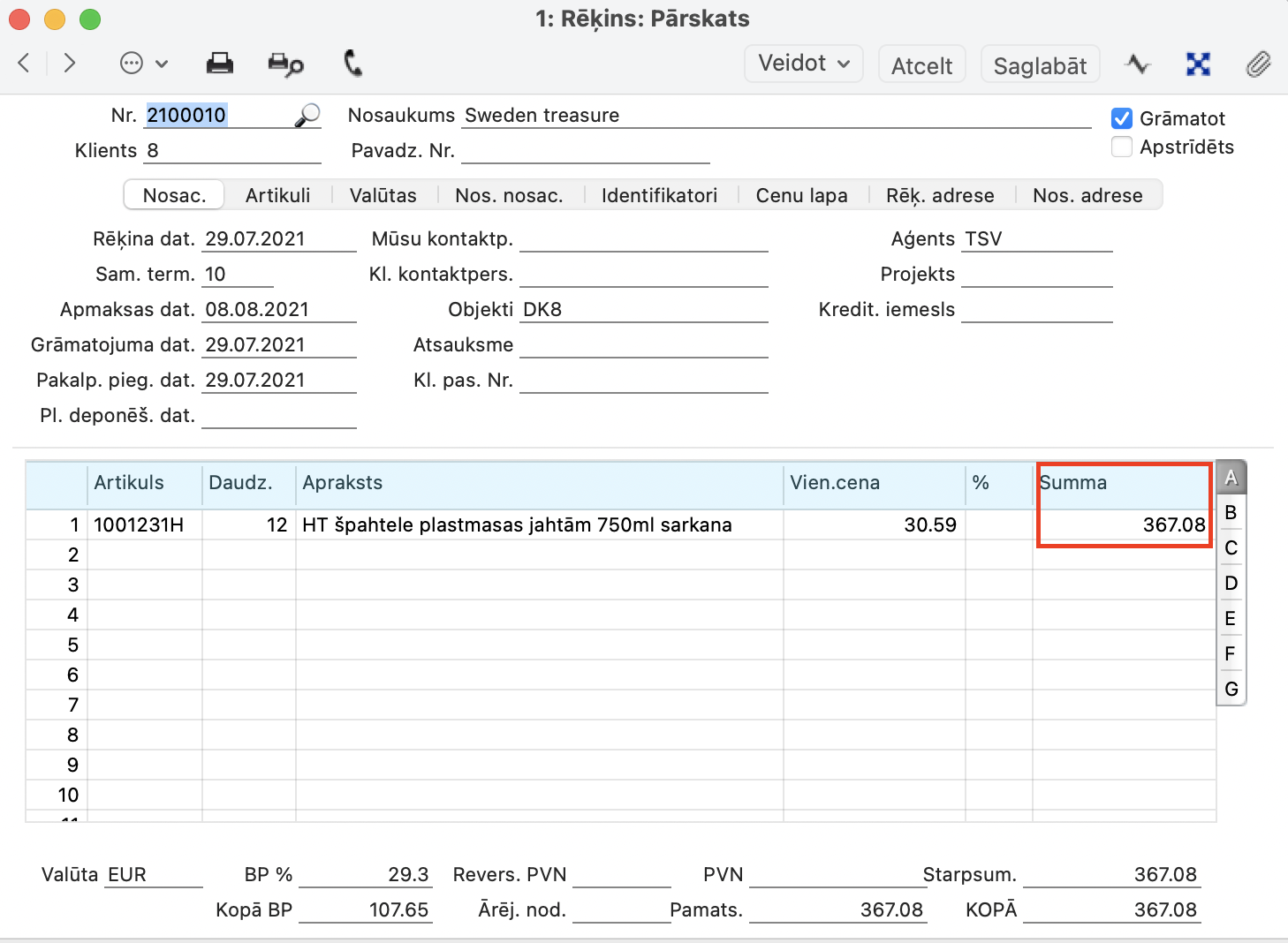Click the Atcelt button
The image size is (1288, 943).
click(921, 65)
